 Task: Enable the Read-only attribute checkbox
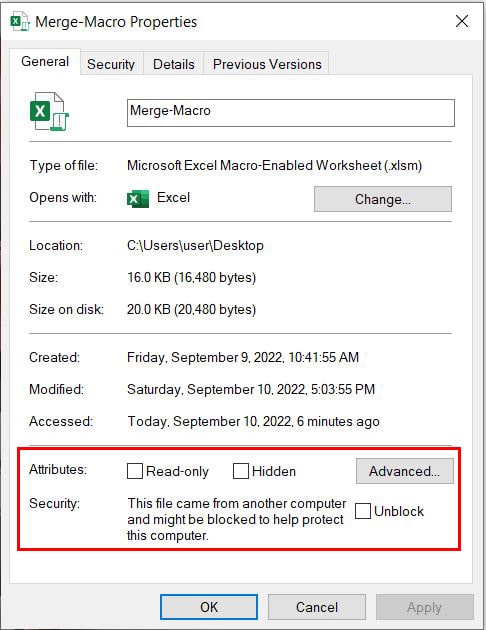pyautogui.click(x=135, y=471)
